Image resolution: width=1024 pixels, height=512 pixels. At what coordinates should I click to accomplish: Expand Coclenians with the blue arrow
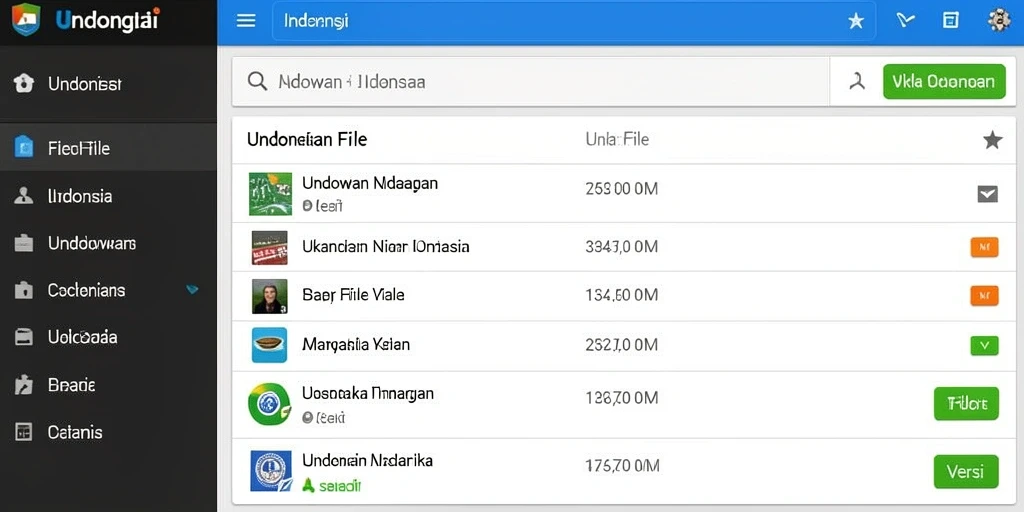pyautogui.click(x=192, y=289)
